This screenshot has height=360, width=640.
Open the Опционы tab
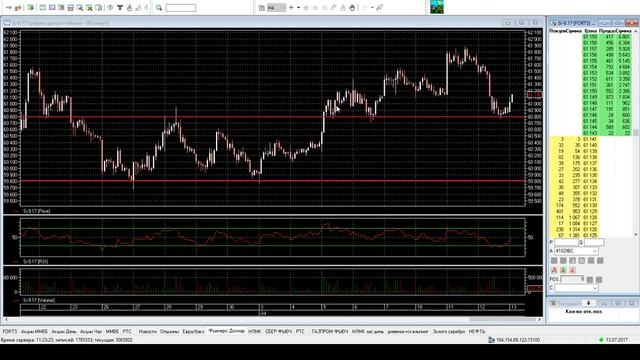coord(169,331)
